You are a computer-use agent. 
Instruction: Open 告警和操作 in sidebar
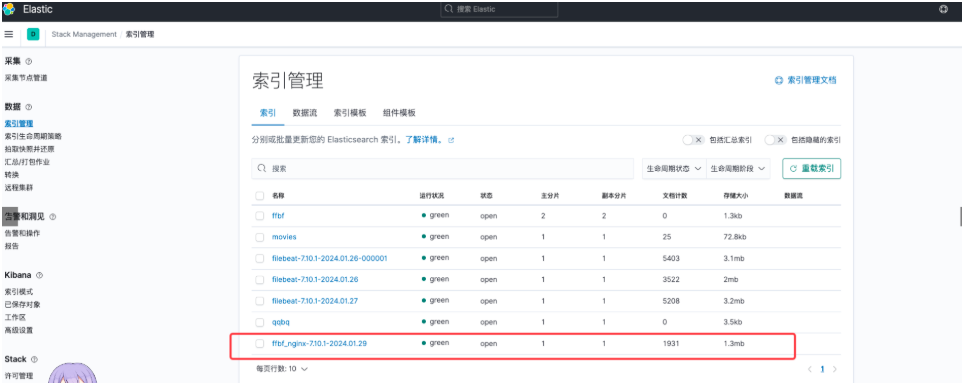tap(22, 233)
